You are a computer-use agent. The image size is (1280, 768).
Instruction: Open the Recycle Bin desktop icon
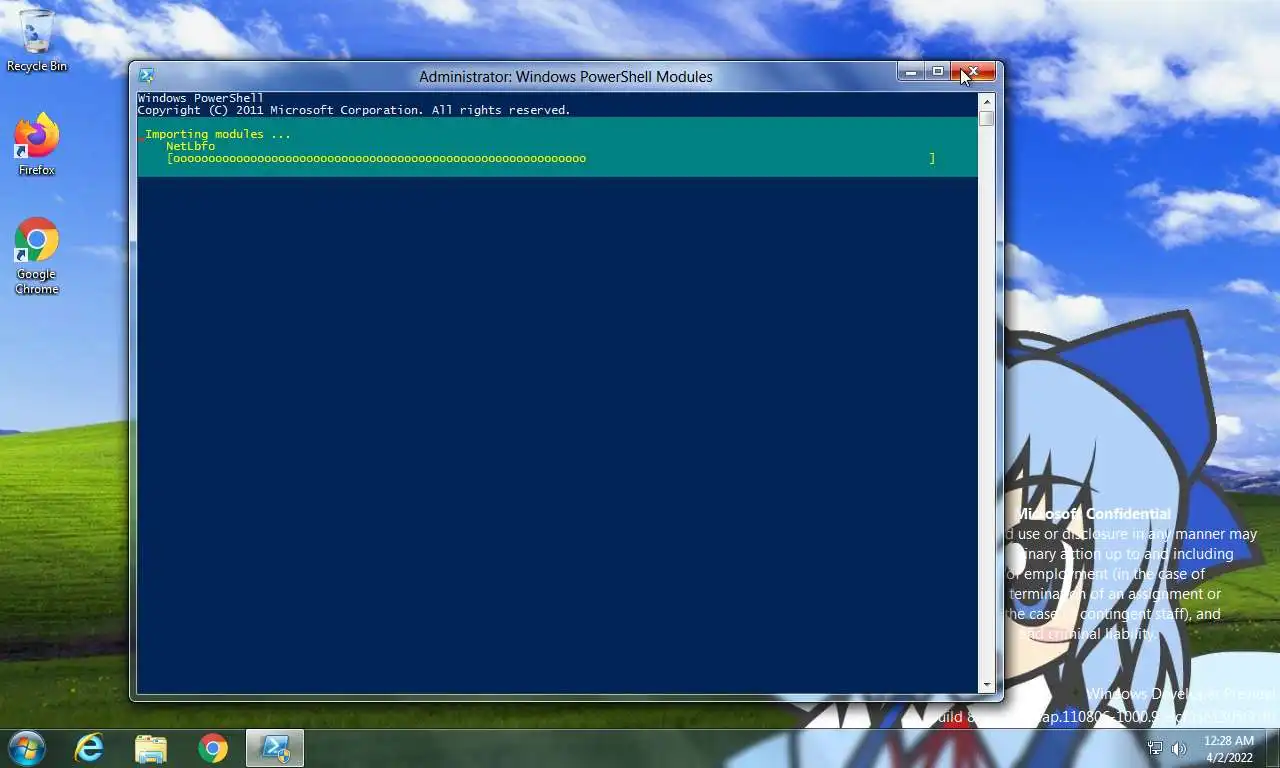pos(37,40)
